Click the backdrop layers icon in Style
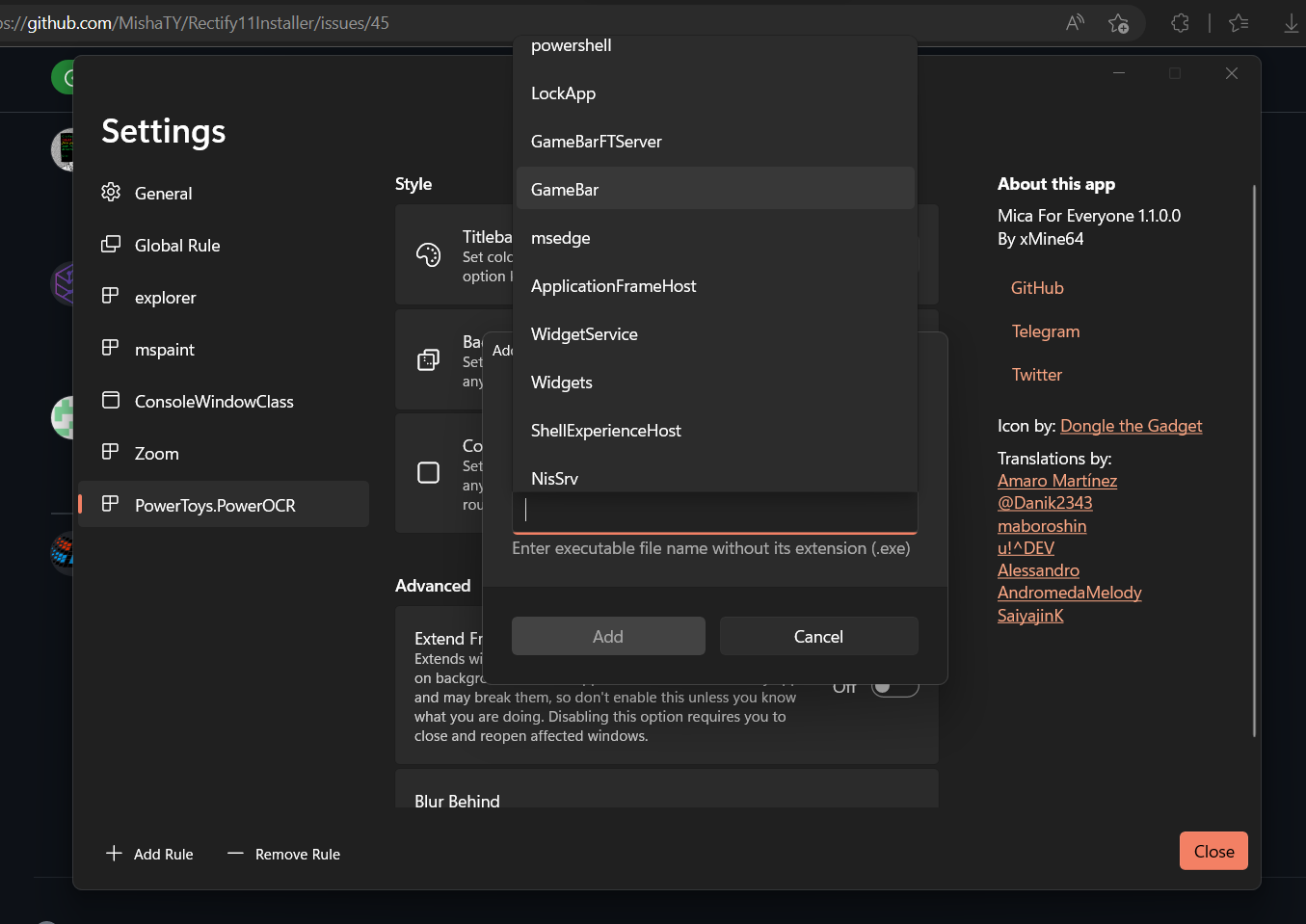The height and width of the screenshot is (924, 1306). coord(428,359)
